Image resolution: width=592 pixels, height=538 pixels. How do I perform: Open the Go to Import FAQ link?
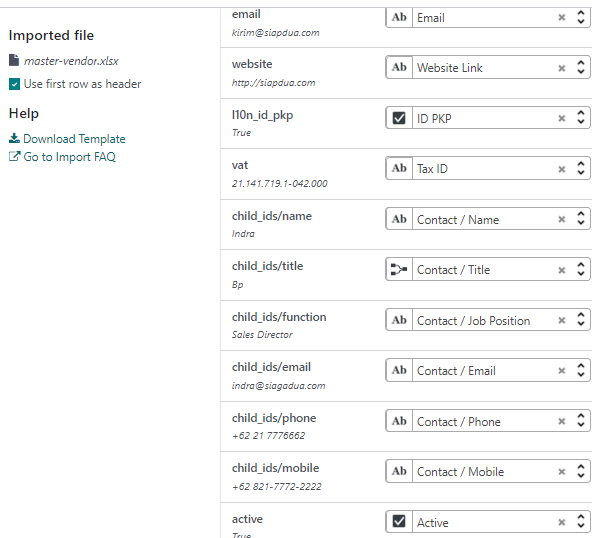(x=69, y=157)
